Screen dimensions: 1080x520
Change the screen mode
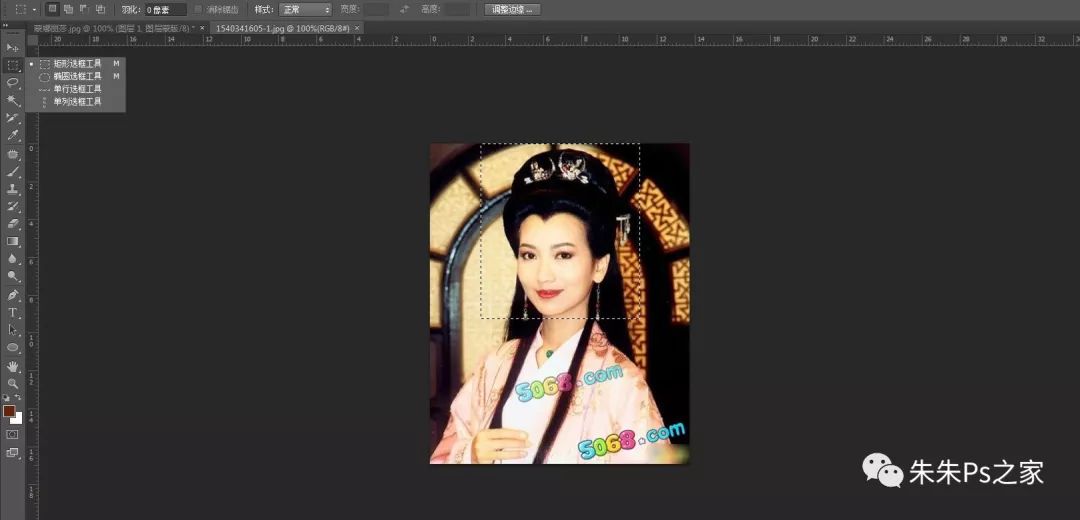pyautogui.click(x=12, y=453)
